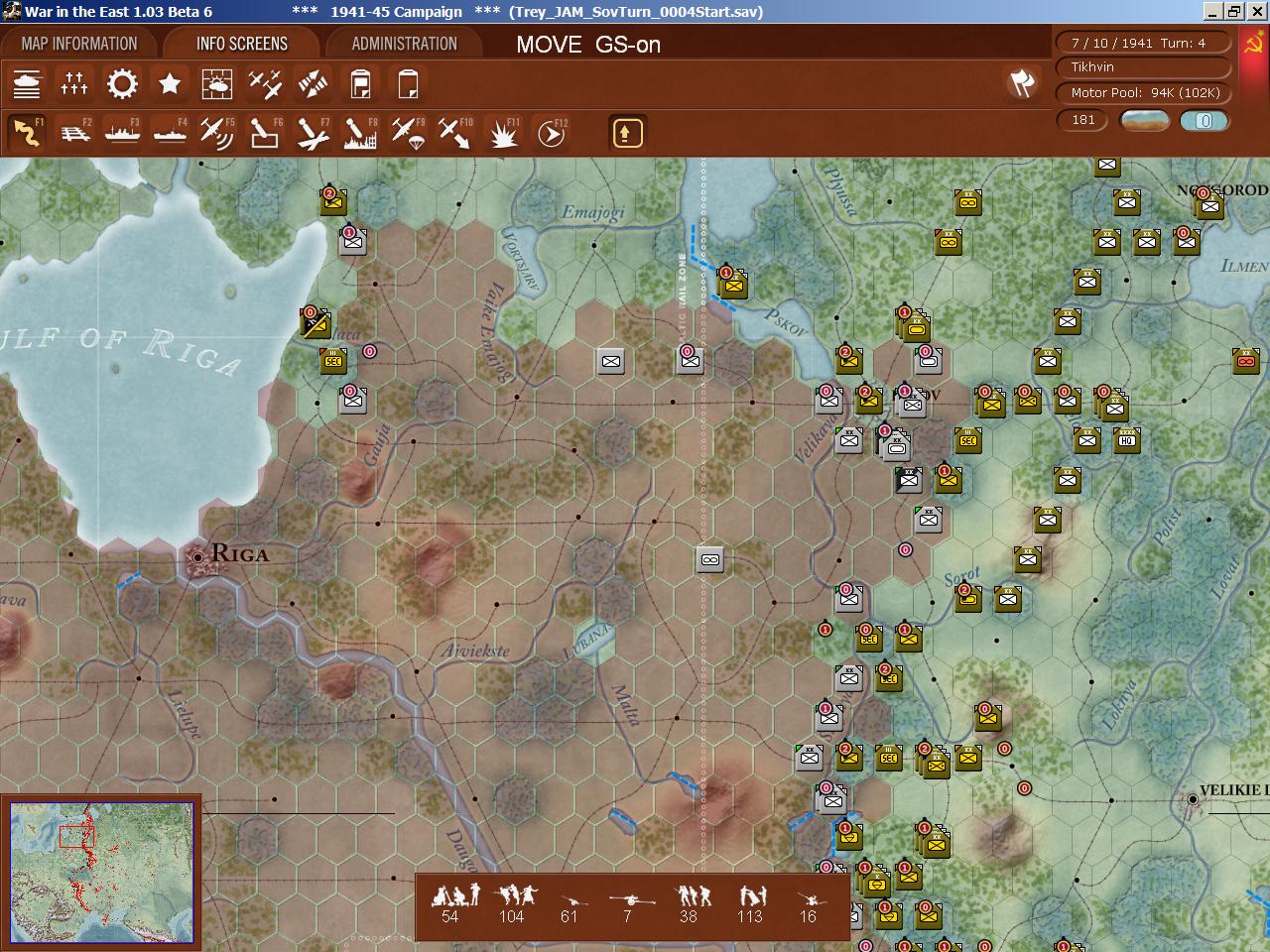
Task: Open the blank clipboard report icon
Action: [408, 84]
